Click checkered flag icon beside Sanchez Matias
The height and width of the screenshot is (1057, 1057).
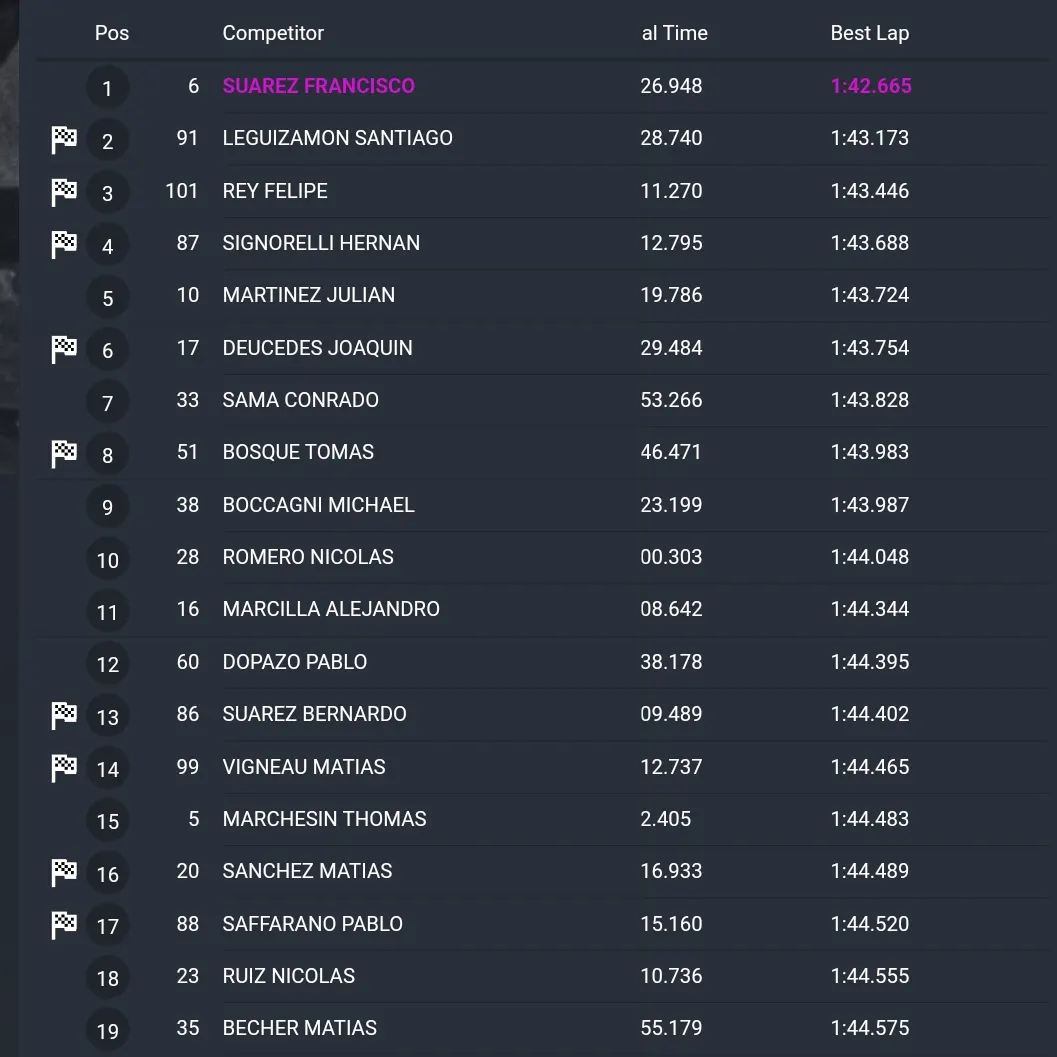click(x=64, y=872)
